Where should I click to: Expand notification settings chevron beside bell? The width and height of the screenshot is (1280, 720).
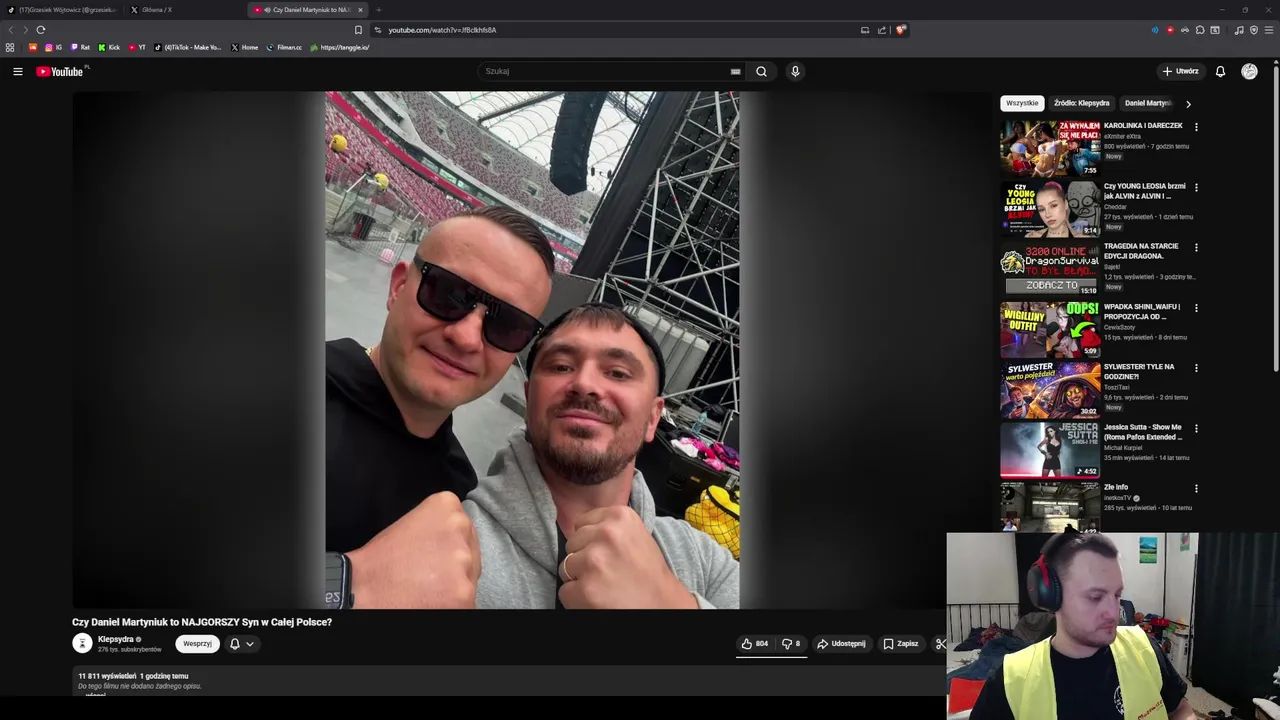click(x=249, y=644)
